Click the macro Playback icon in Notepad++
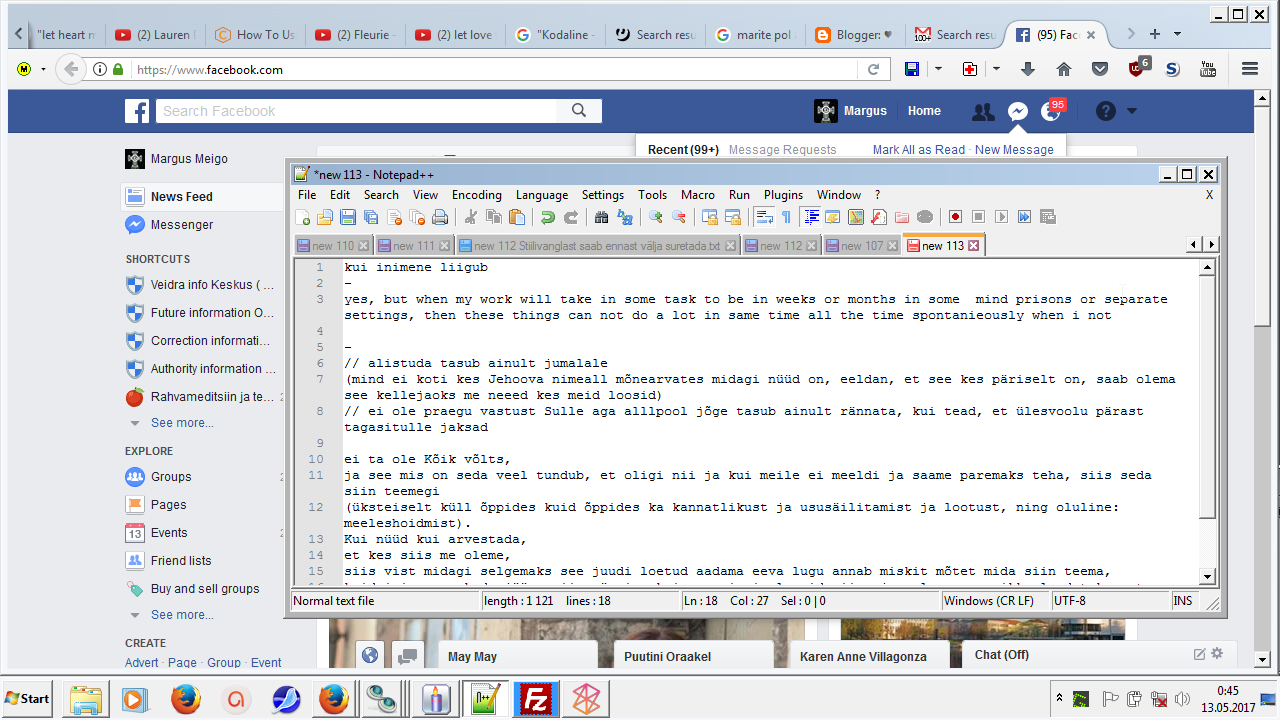Image resolution: width=1280 pixels, height=720 pixels. pyautogui.click(x=1001, y=217)
